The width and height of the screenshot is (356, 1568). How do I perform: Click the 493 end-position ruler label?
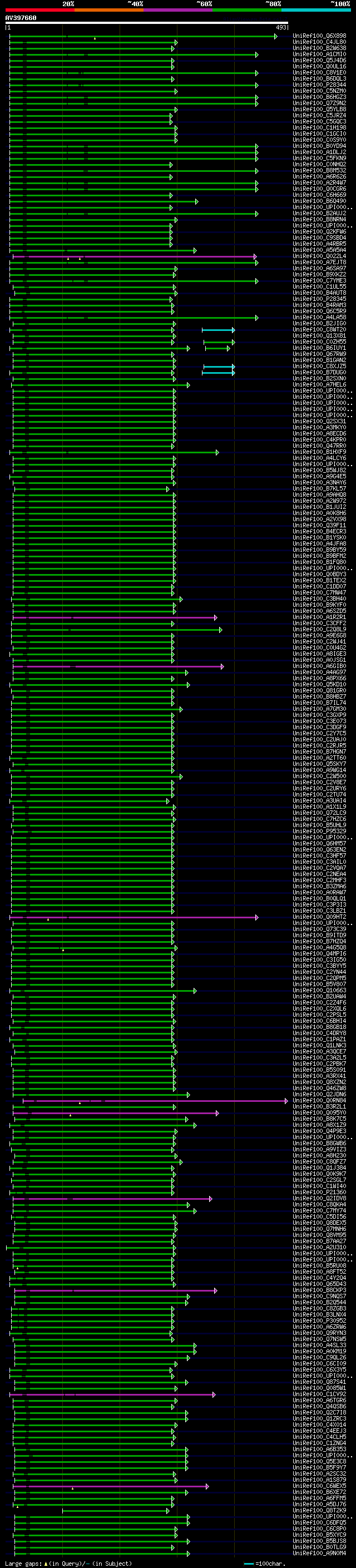(280, 27)
